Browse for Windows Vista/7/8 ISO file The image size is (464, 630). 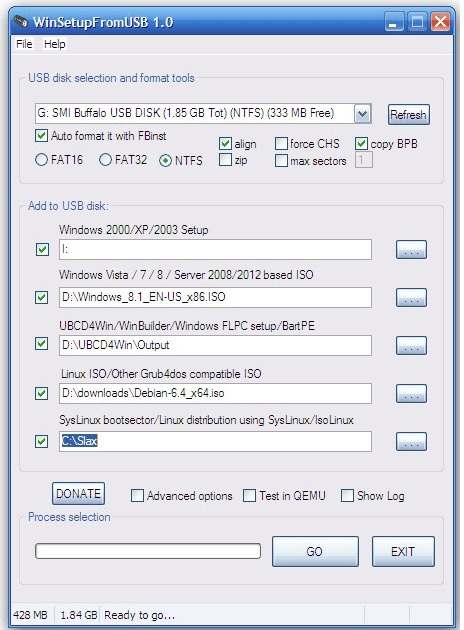411,297
